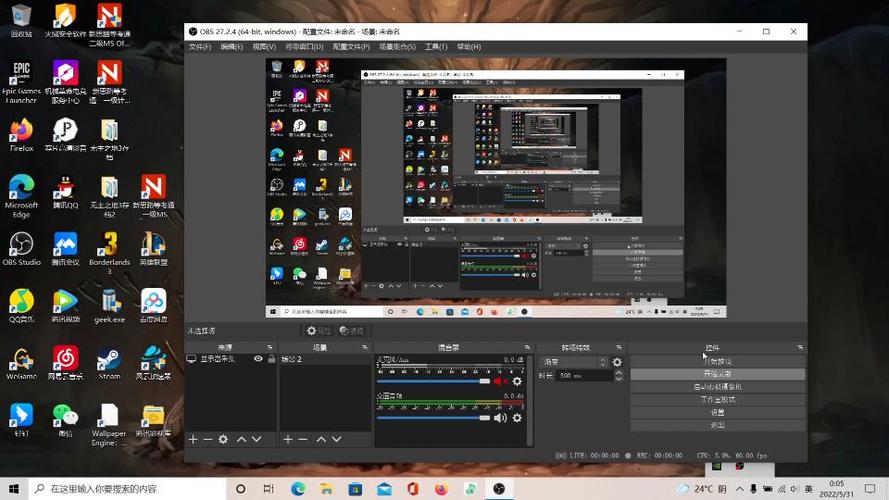
Task: Move the selected scene up
Action: point(321,439)
